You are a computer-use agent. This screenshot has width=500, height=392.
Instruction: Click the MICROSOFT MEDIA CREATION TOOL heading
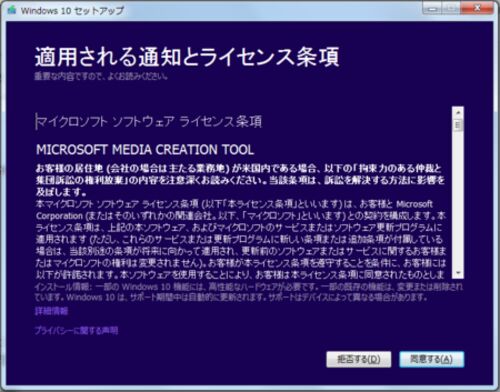(145, 150)
